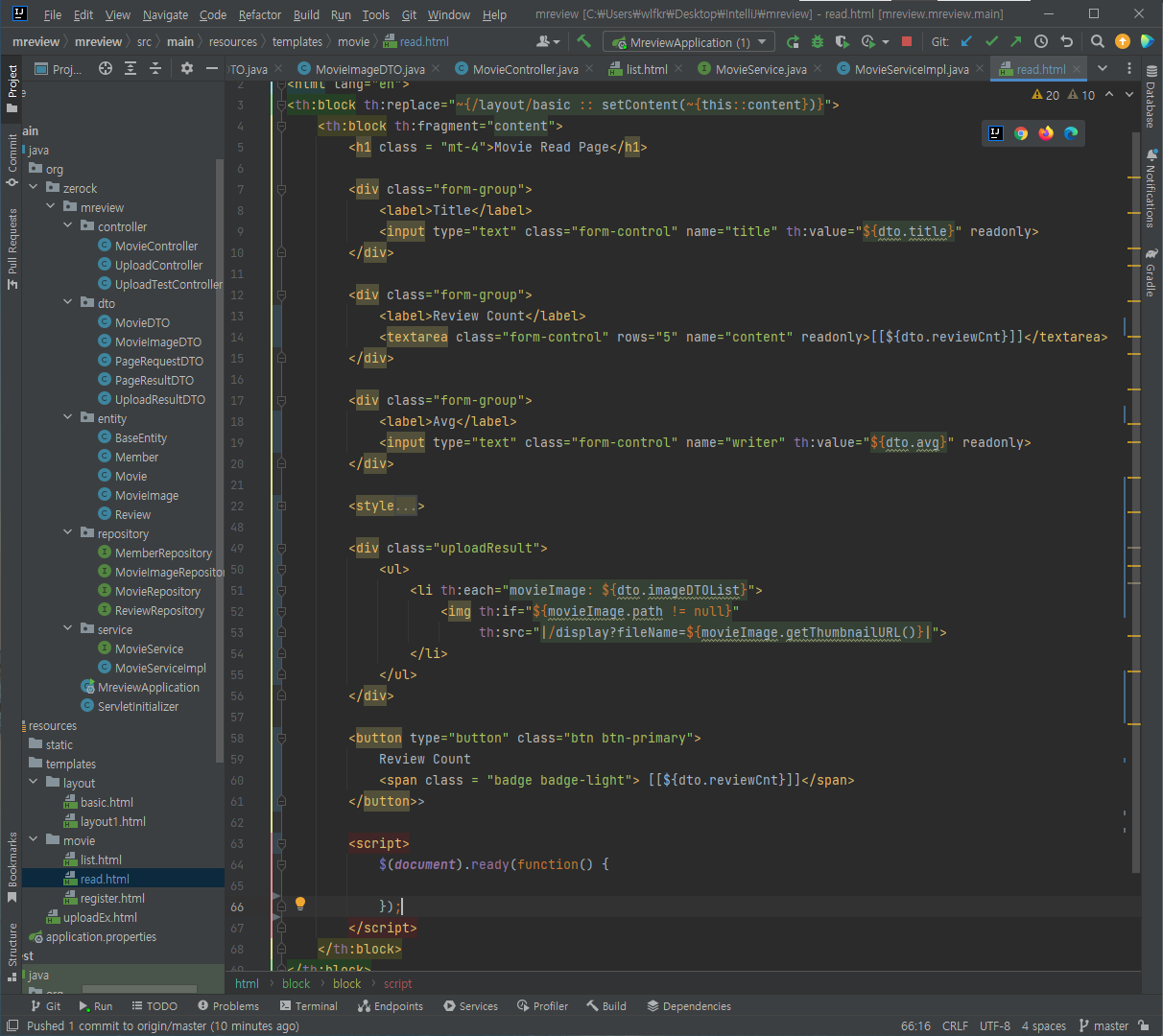Switch to MovieServiceImpl.java tab
The height and width of the screenshot is (1036, 1163).
tap(912, 69)
